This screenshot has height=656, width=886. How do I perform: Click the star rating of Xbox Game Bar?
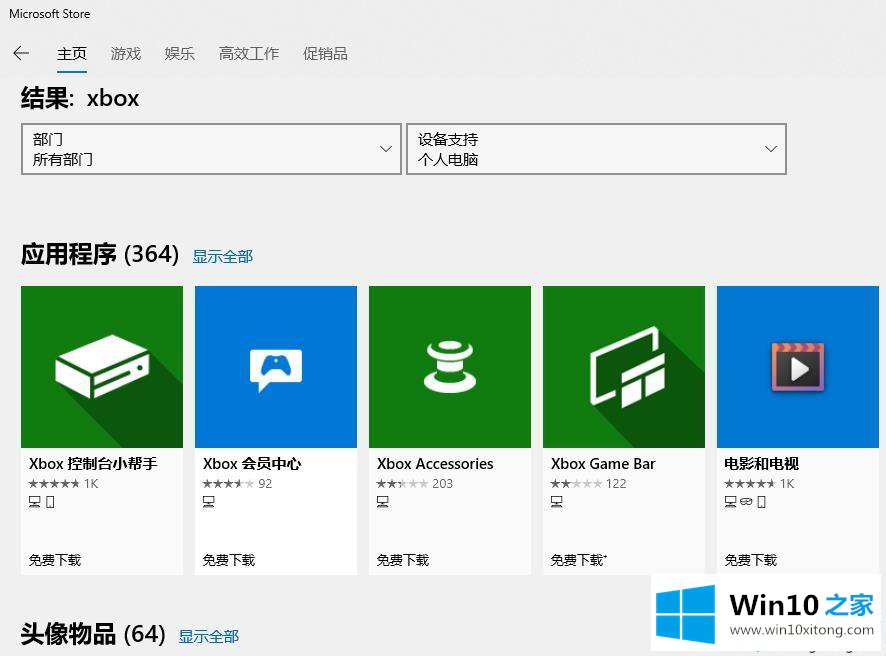(x=576, y=484)
